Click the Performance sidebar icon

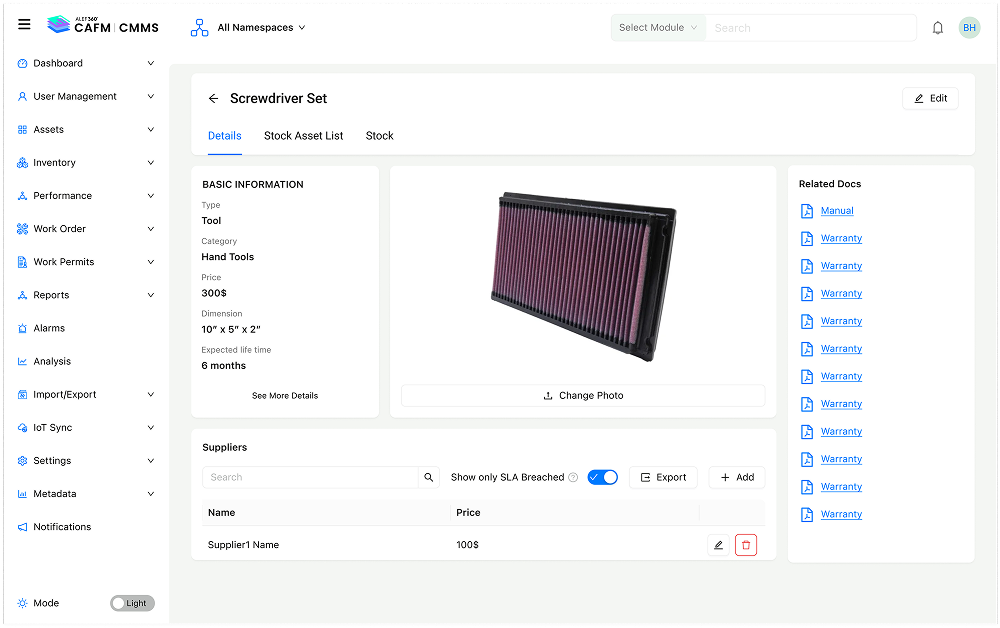pos(22,196)
